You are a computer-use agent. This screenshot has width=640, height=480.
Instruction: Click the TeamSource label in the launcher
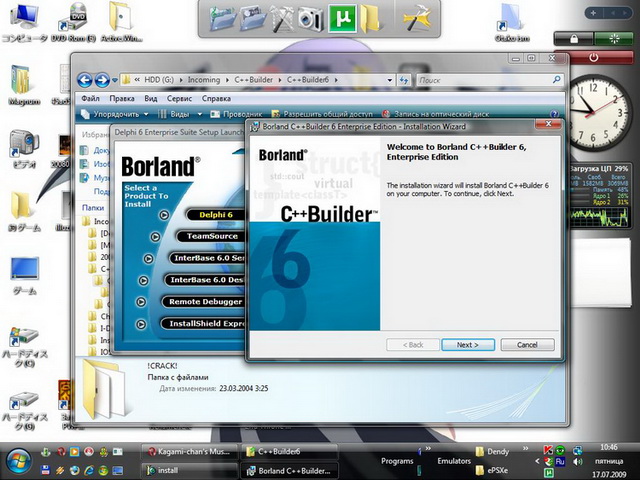[212, 236]
